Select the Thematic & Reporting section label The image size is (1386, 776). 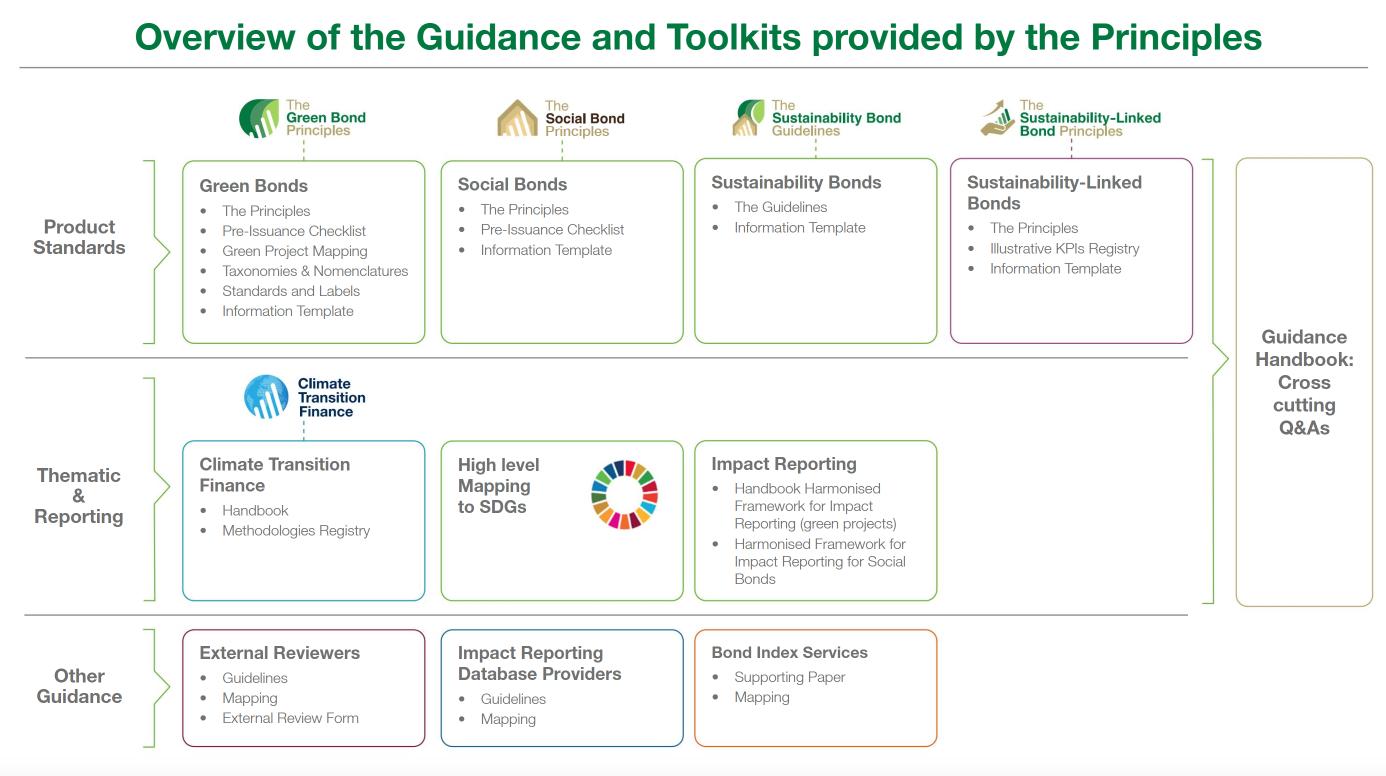point(79,496)
